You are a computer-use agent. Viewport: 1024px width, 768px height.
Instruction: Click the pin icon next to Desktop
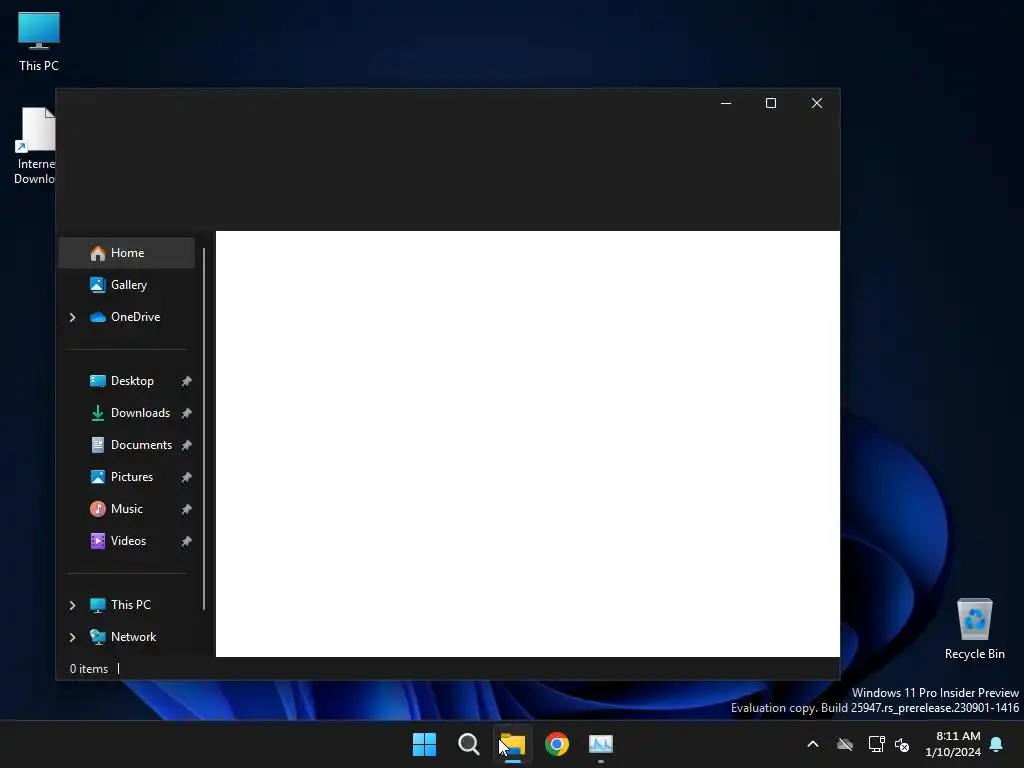[186, 381]
